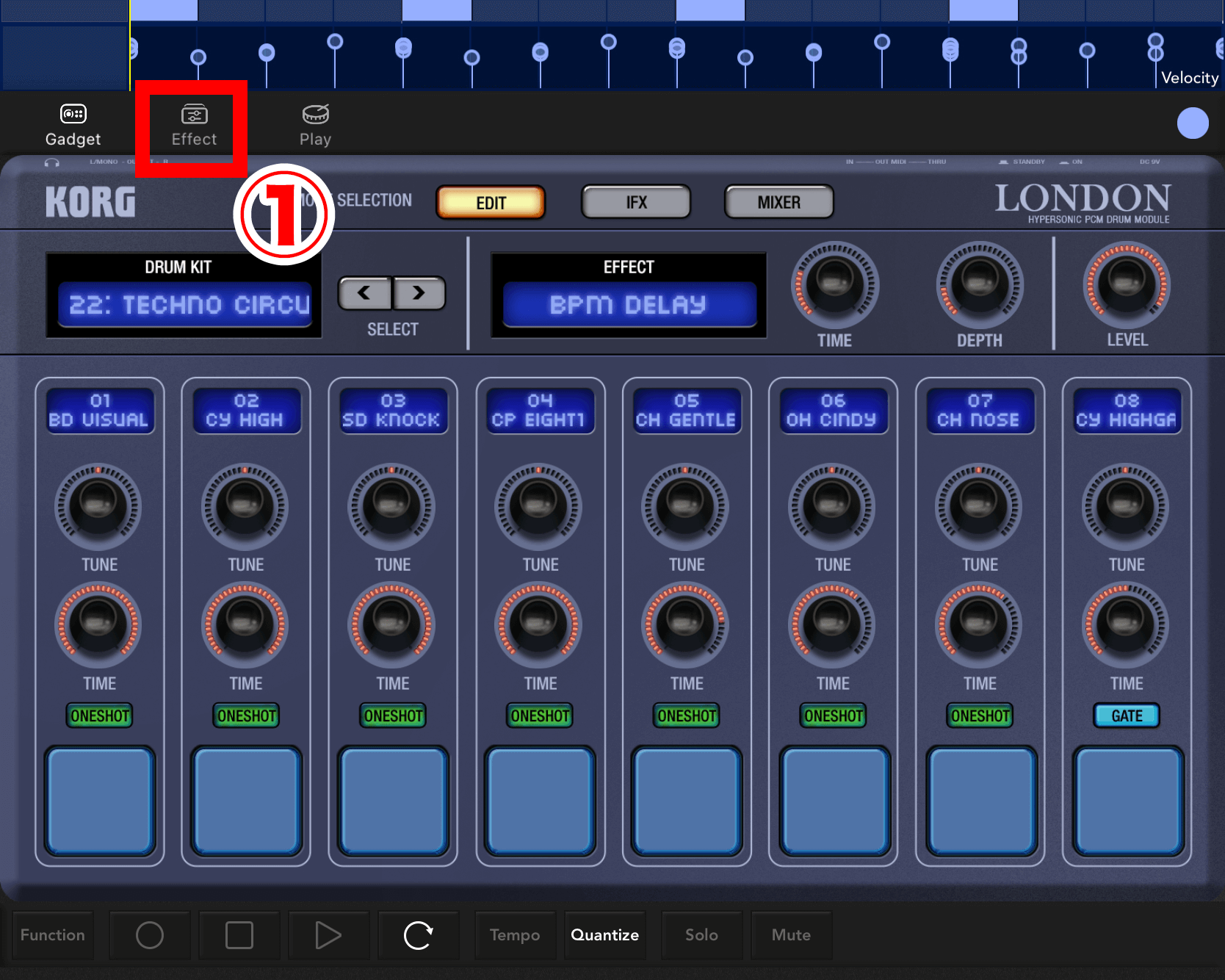The height and width of the screenshot is (980, 1225).
Task: Click the TUNE knob on channel 03
Action: [391, 507]
